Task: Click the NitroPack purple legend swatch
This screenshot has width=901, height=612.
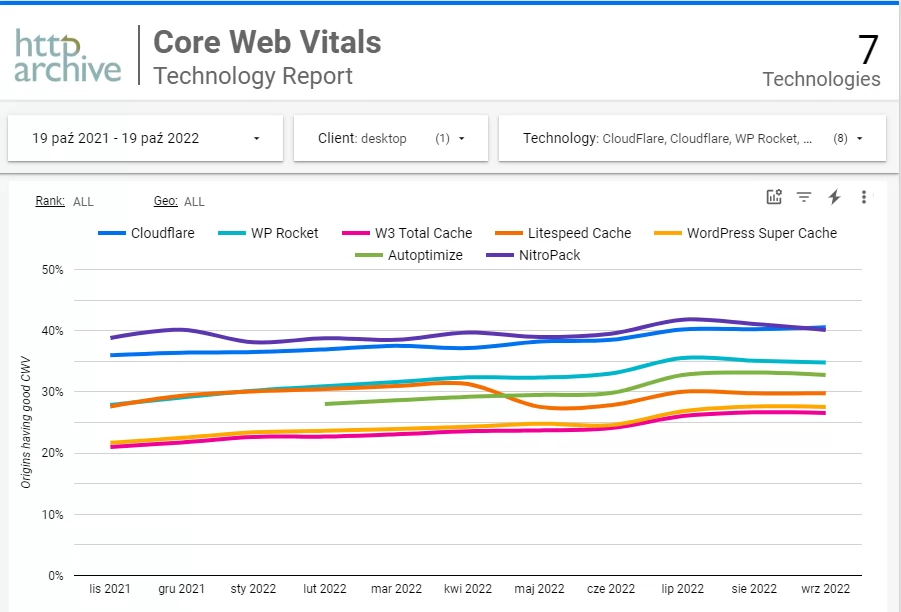Action: pos(500,255)
